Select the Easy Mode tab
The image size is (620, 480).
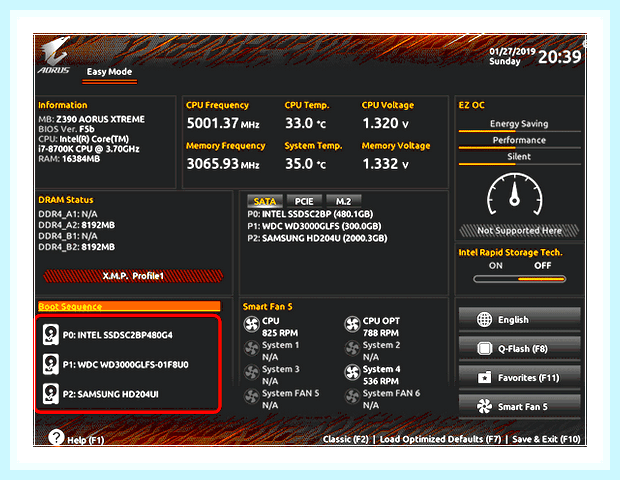(110, 72)
